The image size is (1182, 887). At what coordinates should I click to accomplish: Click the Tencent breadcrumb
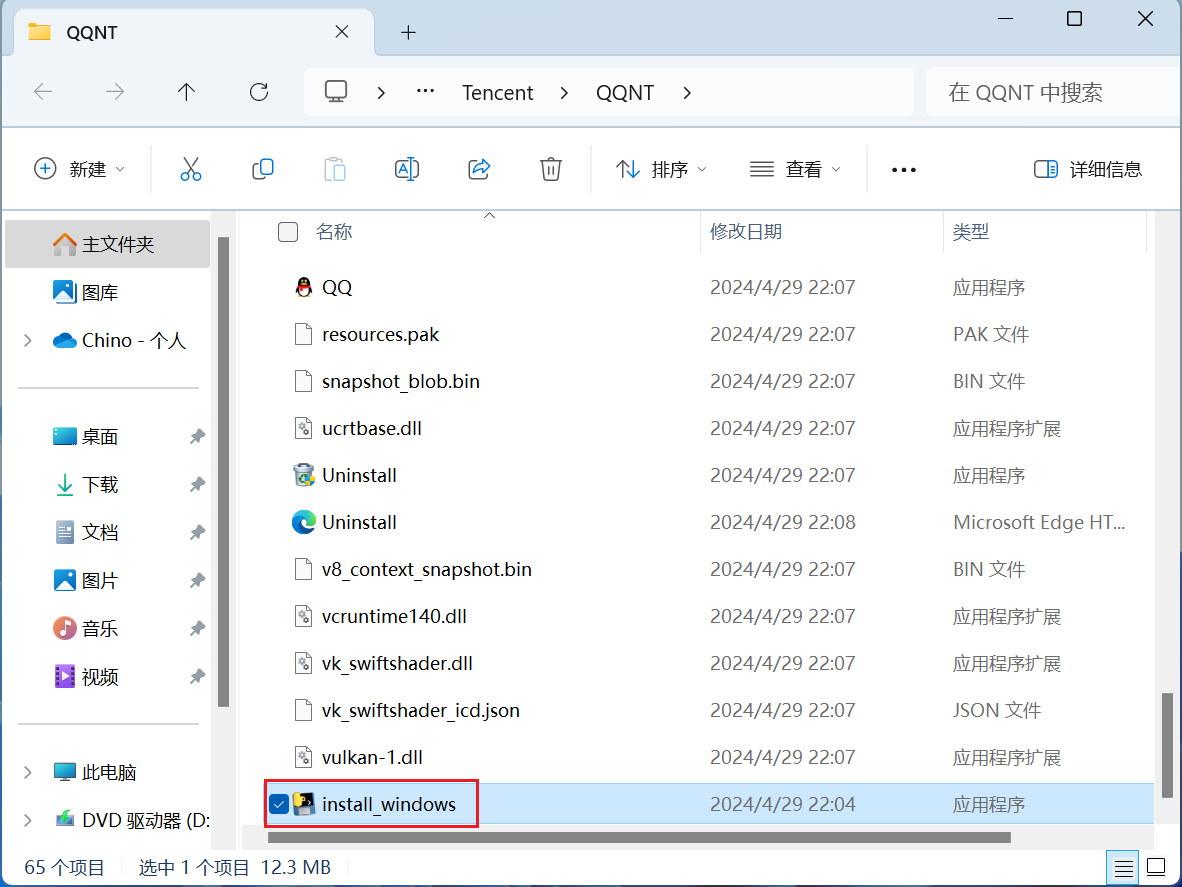point(498,93)
